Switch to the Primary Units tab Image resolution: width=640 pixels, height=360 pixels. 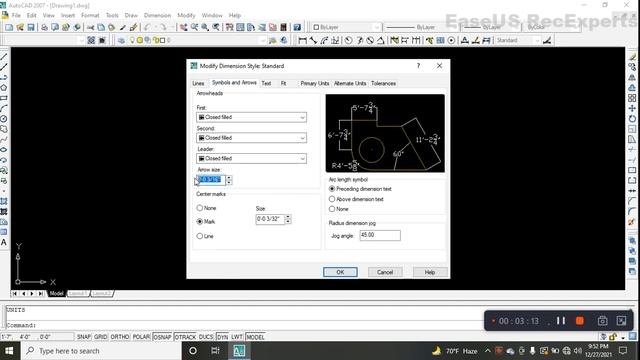tap(315, 83)
